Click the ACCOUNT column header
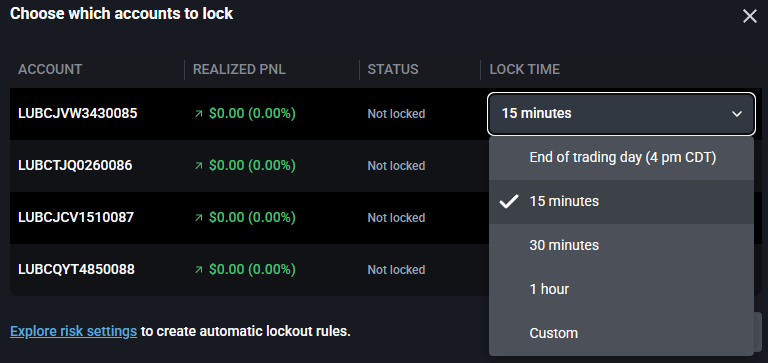 tap(50, 70)
